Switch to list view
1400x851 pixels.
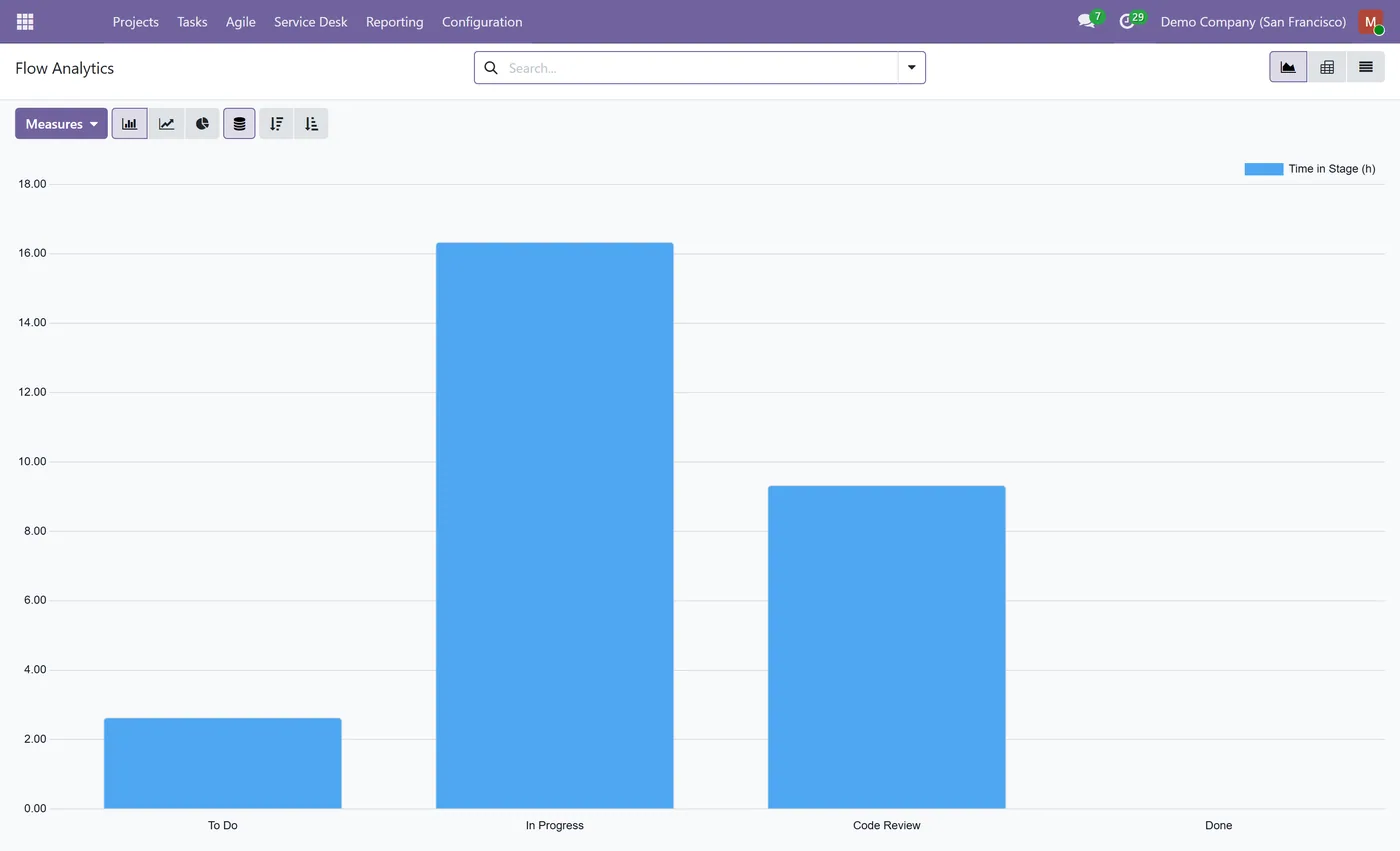[x=1365, y=67]
